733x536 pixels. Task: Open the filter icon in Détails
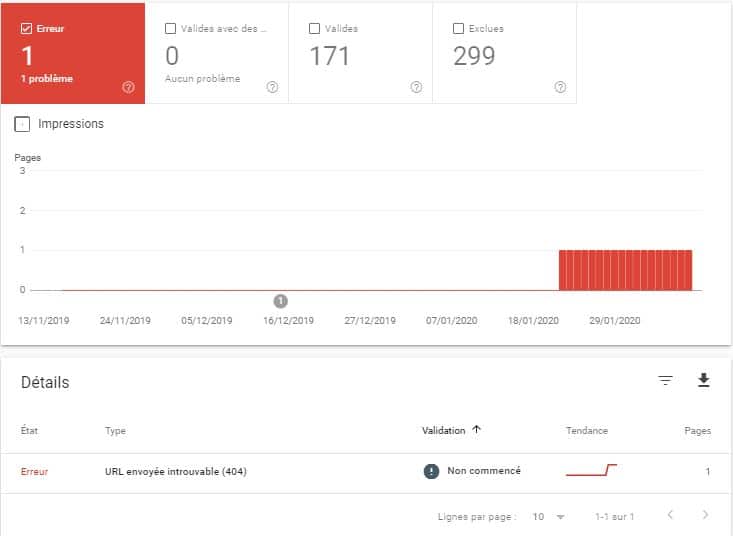665,380
